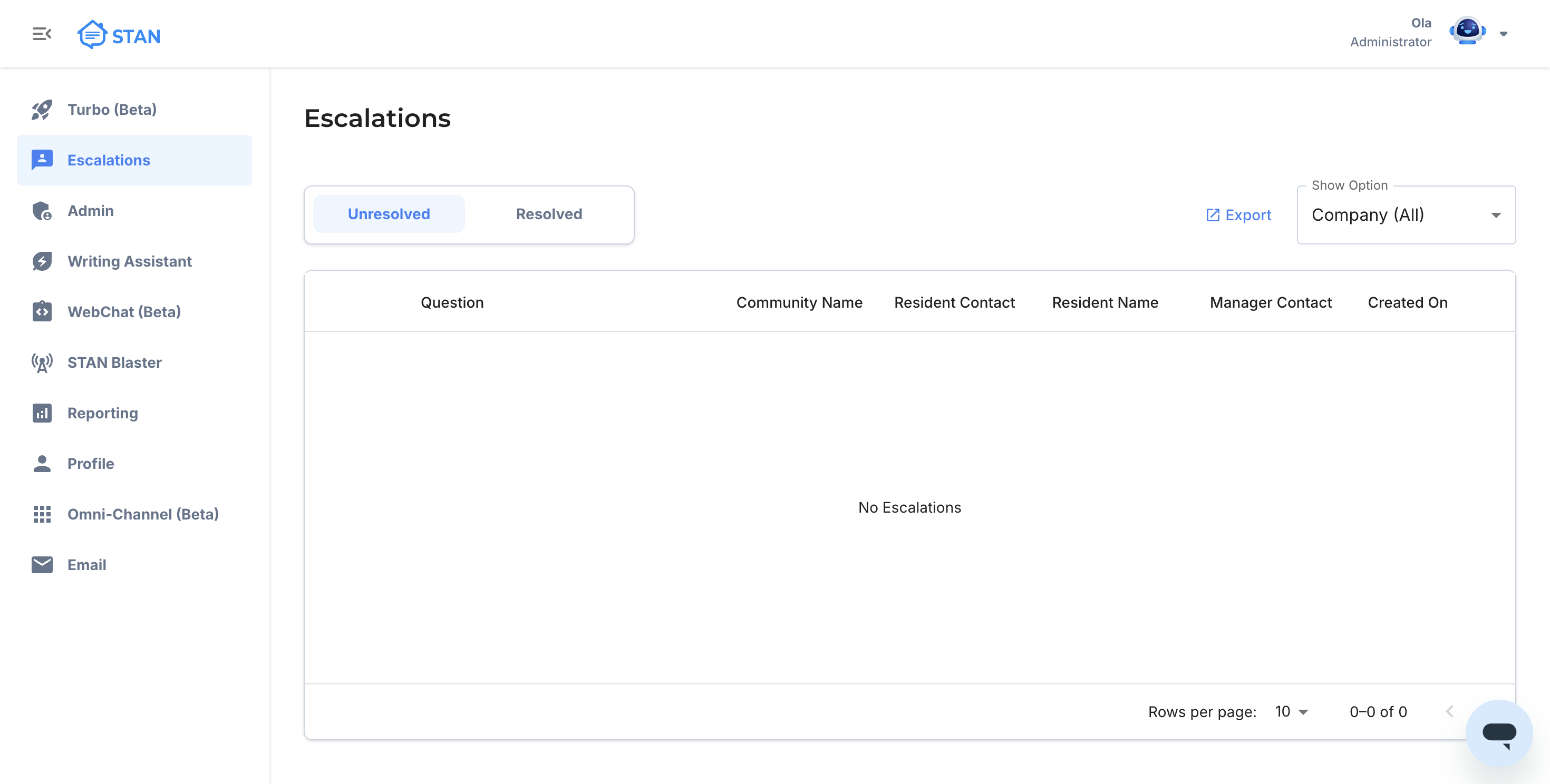
Task: Click the WebChat (Beta) code icon
Action: (42, 312)
